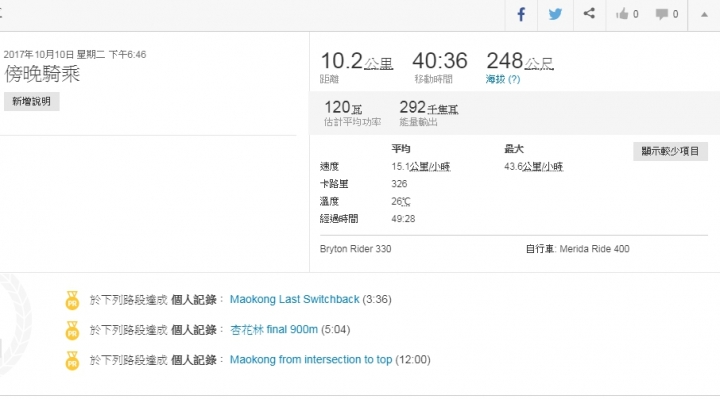The height and width of the screenshot is (399, 720).
Task: Click the 10.2 公里 distance value
Action: point(356,61)
